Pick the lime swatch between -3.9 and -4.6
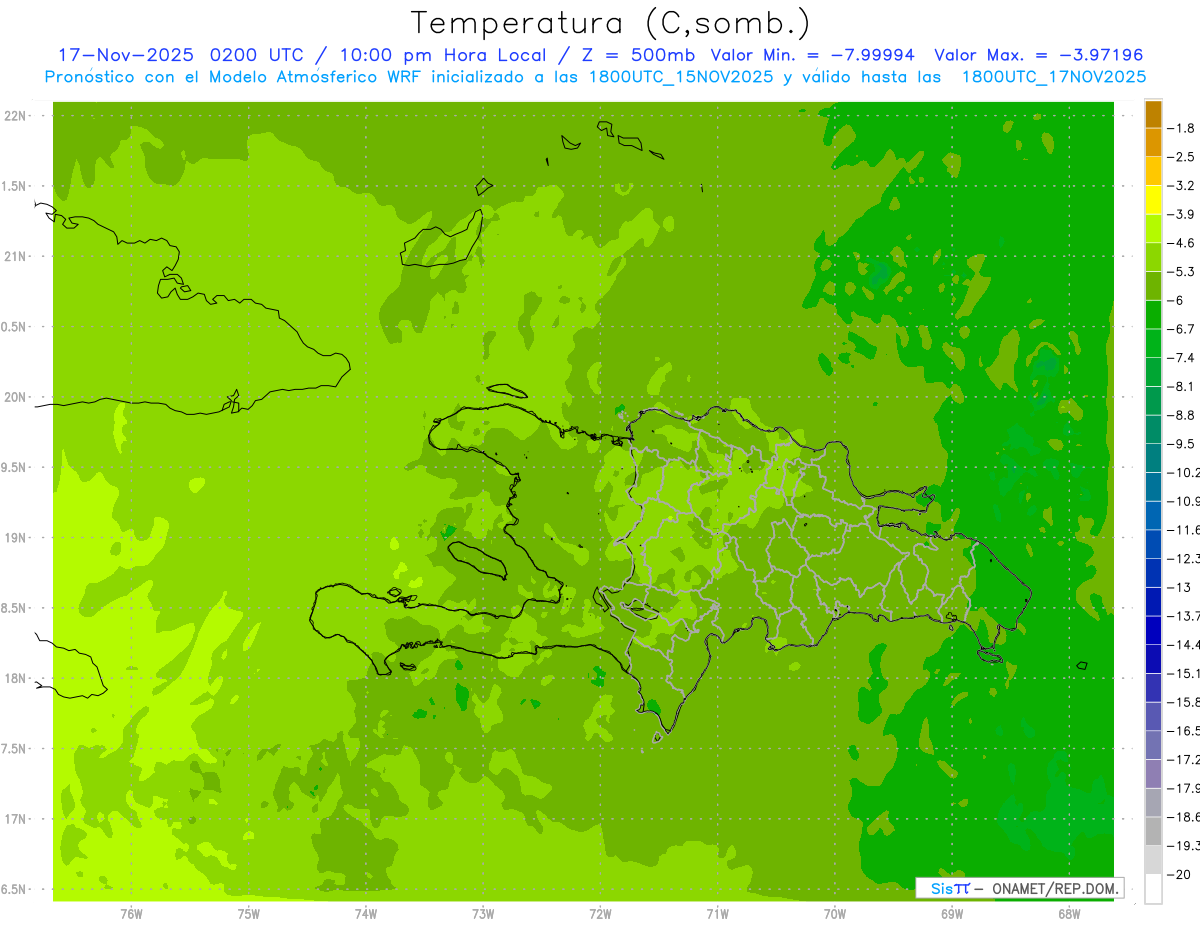This screenshot has height=927, width=1200. [x=1153, y=229]
